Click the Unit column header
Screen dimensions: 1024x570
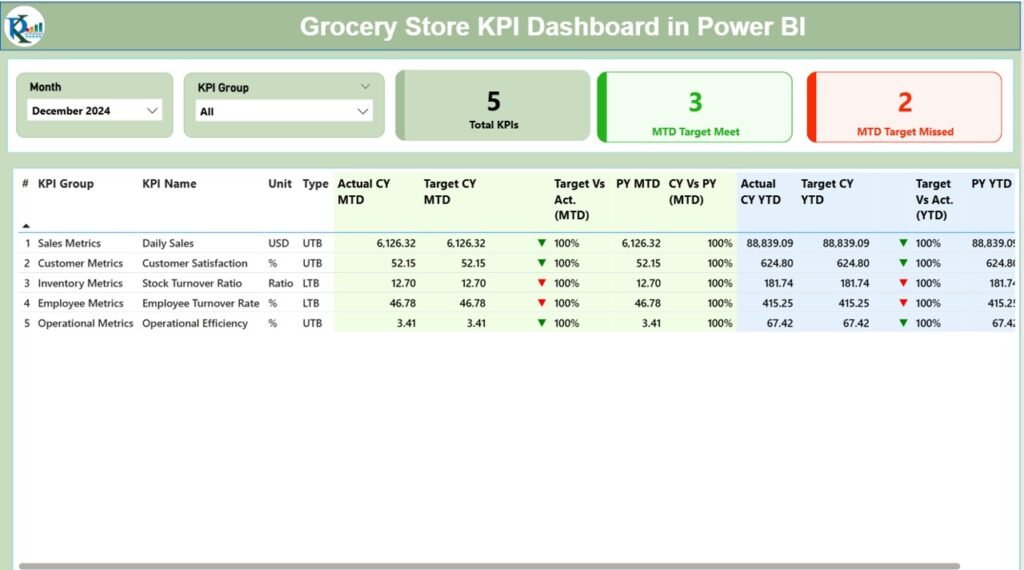(280, 184)
